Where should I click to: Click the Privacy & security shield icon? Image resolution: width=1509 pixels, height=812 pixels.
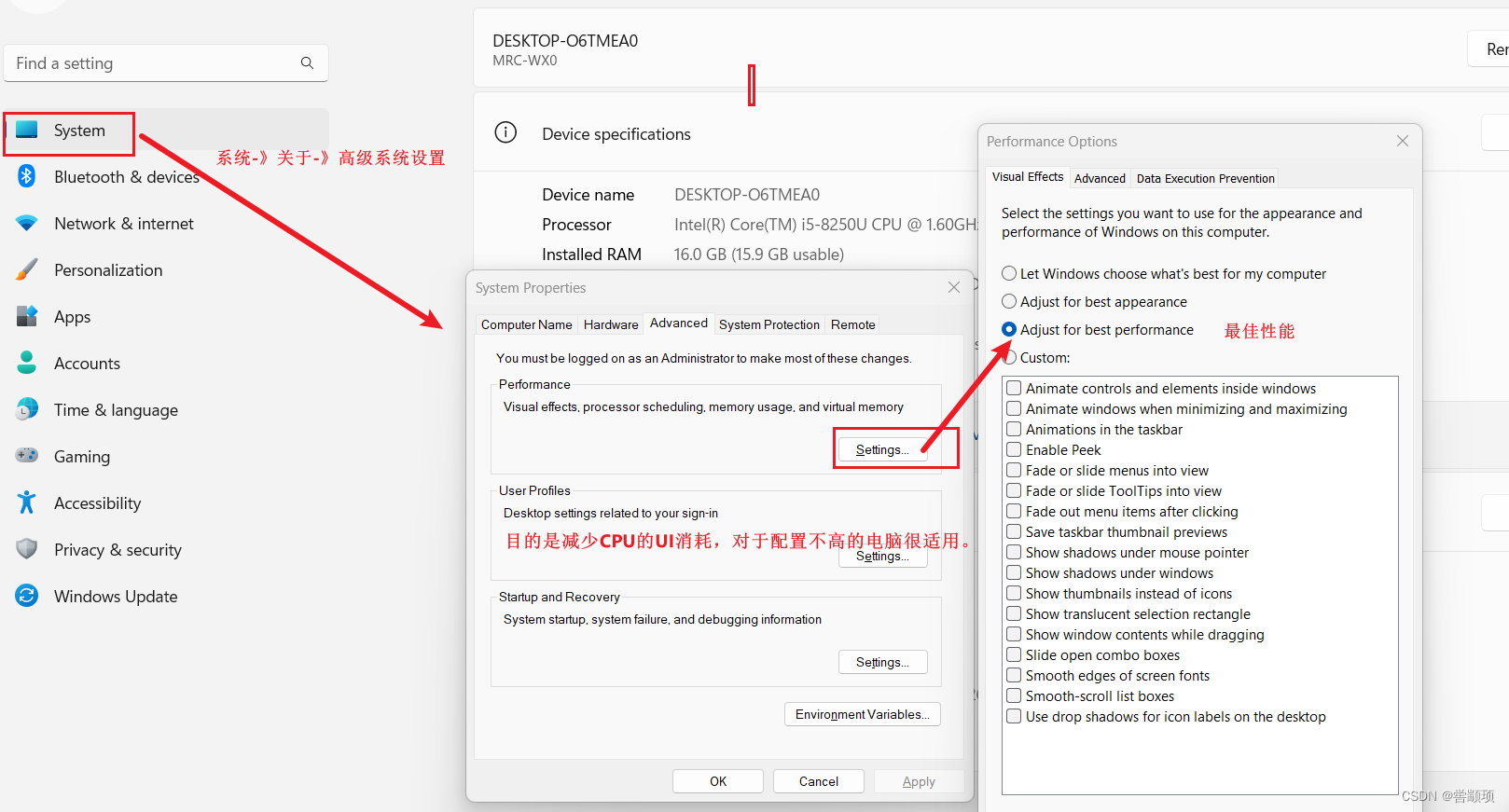[x=27, y=549]
